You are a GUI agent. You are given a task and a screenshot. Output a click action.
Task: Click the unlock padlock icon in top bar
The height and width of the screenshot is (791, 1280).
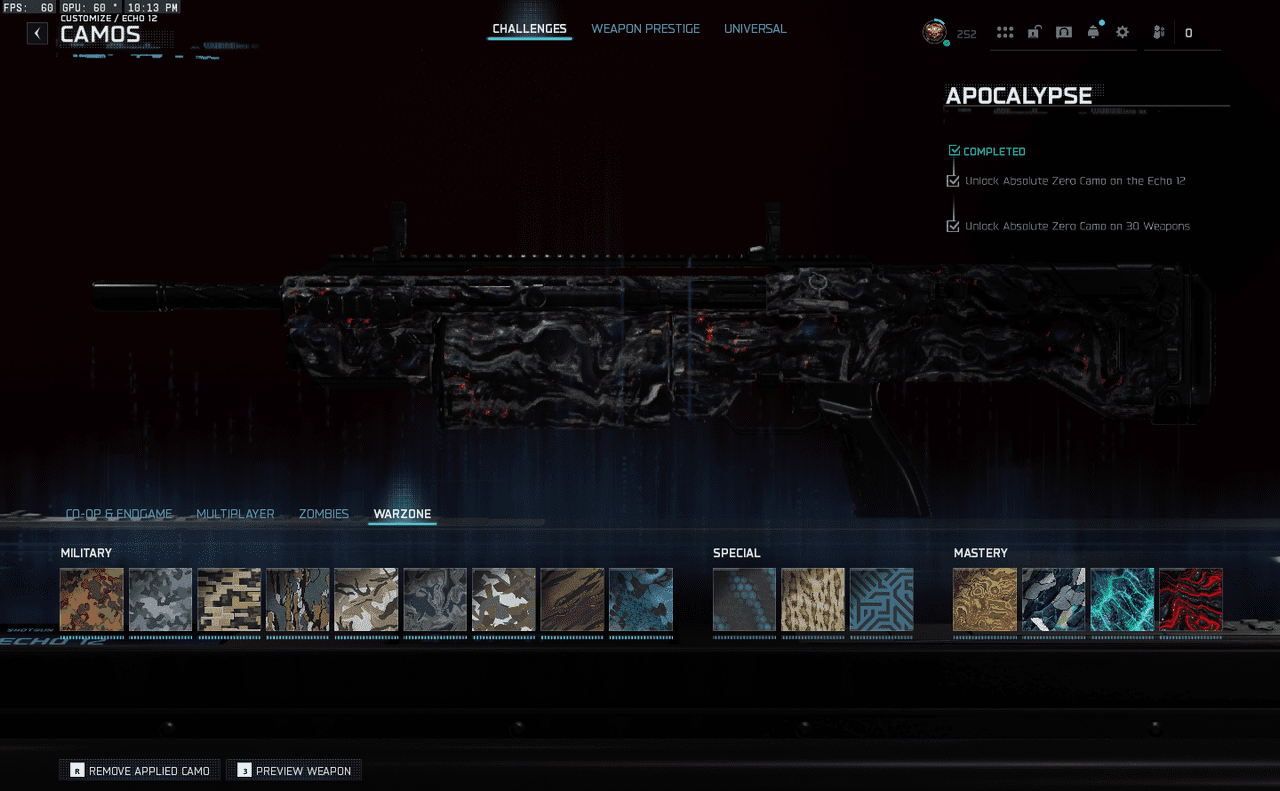[x=1034, y=33]
